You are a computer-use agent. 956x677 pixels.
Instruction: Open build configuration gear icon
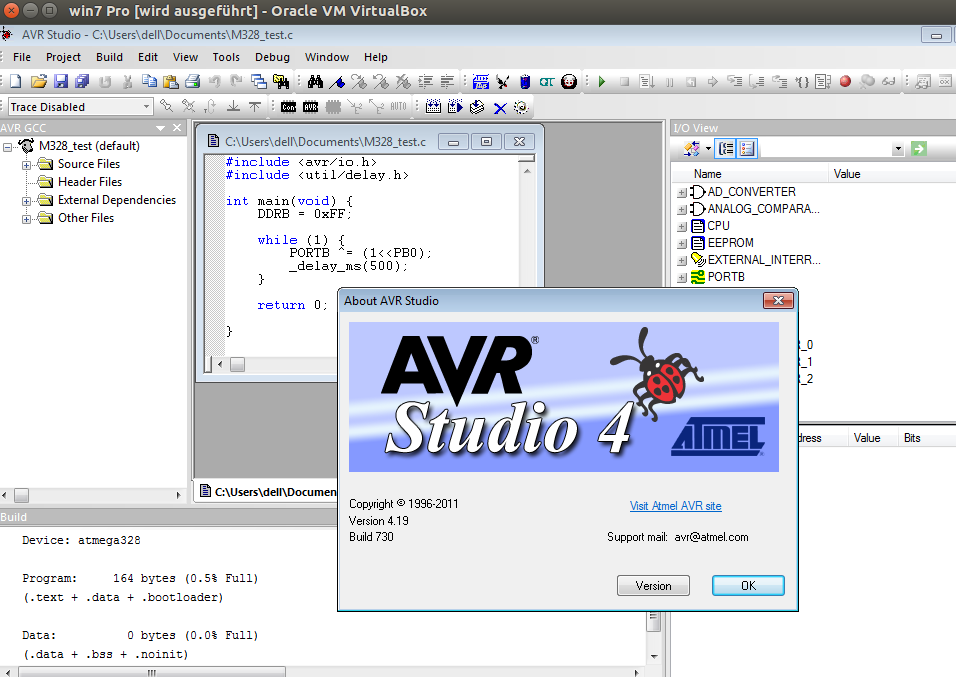click(x=521, y=107)
